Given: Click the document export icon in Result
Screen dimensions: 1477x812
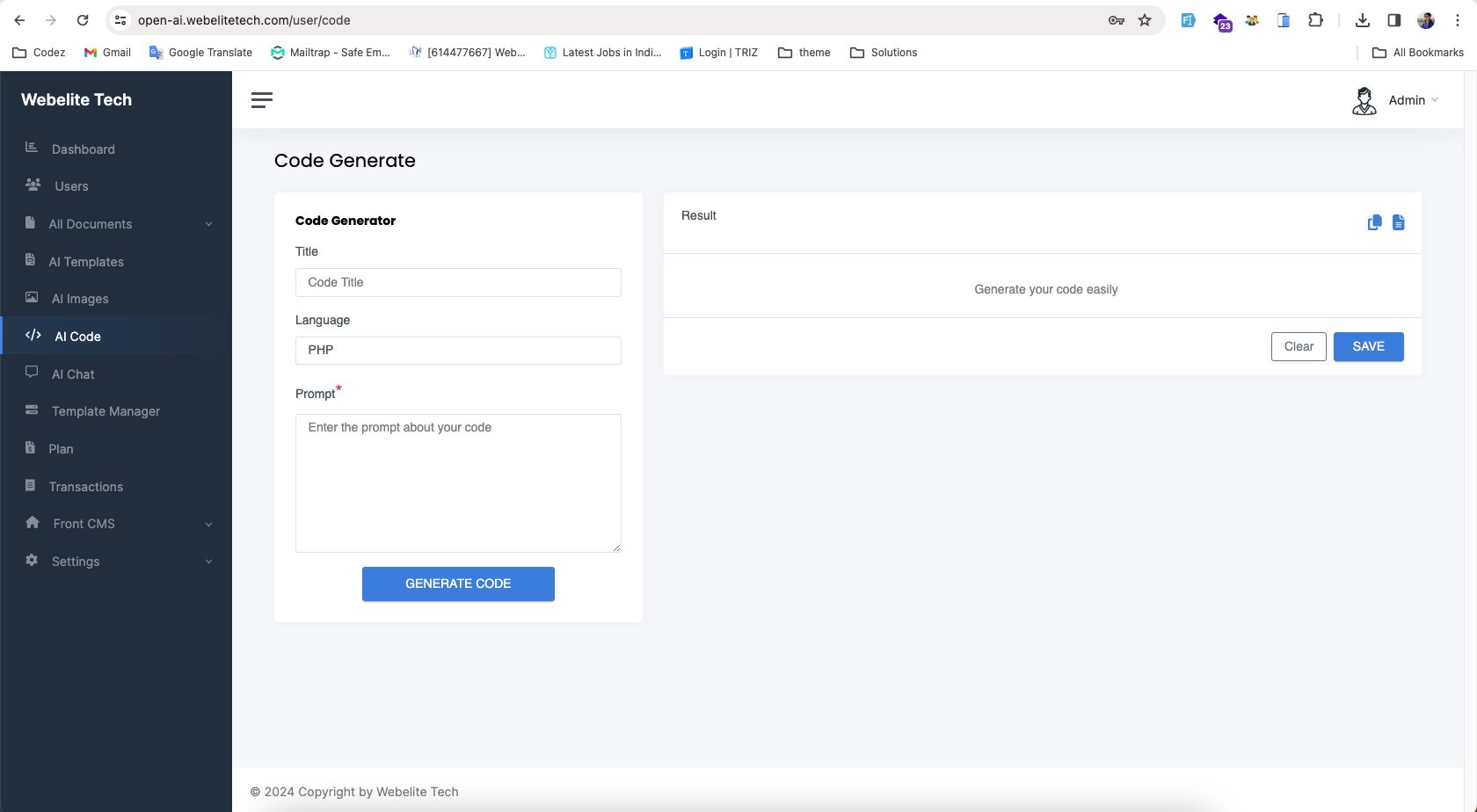Looking at the screenshot, I should click(x=1398, y=222).
